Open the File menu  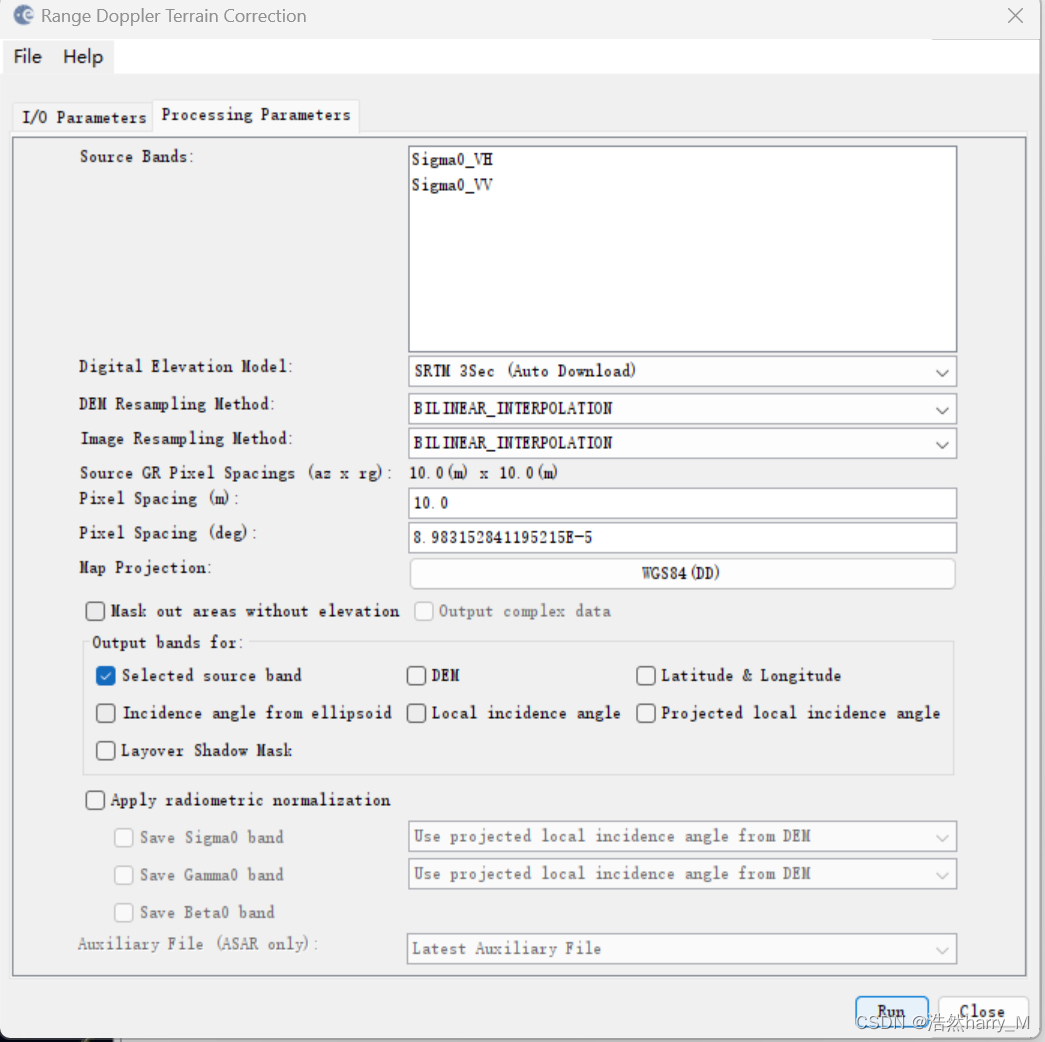point(27,57)
